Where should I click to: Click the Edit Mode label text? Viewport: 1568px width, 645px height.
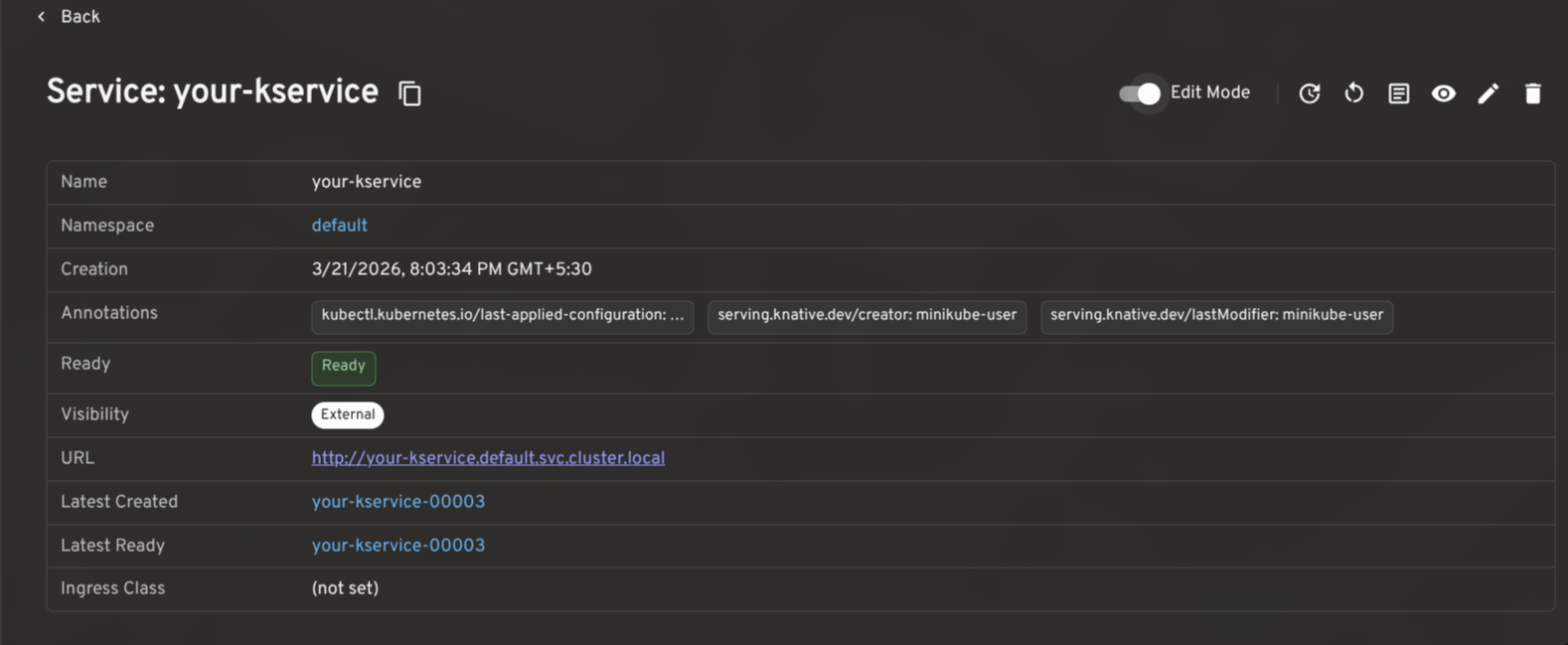click(x=1210, y=92)
